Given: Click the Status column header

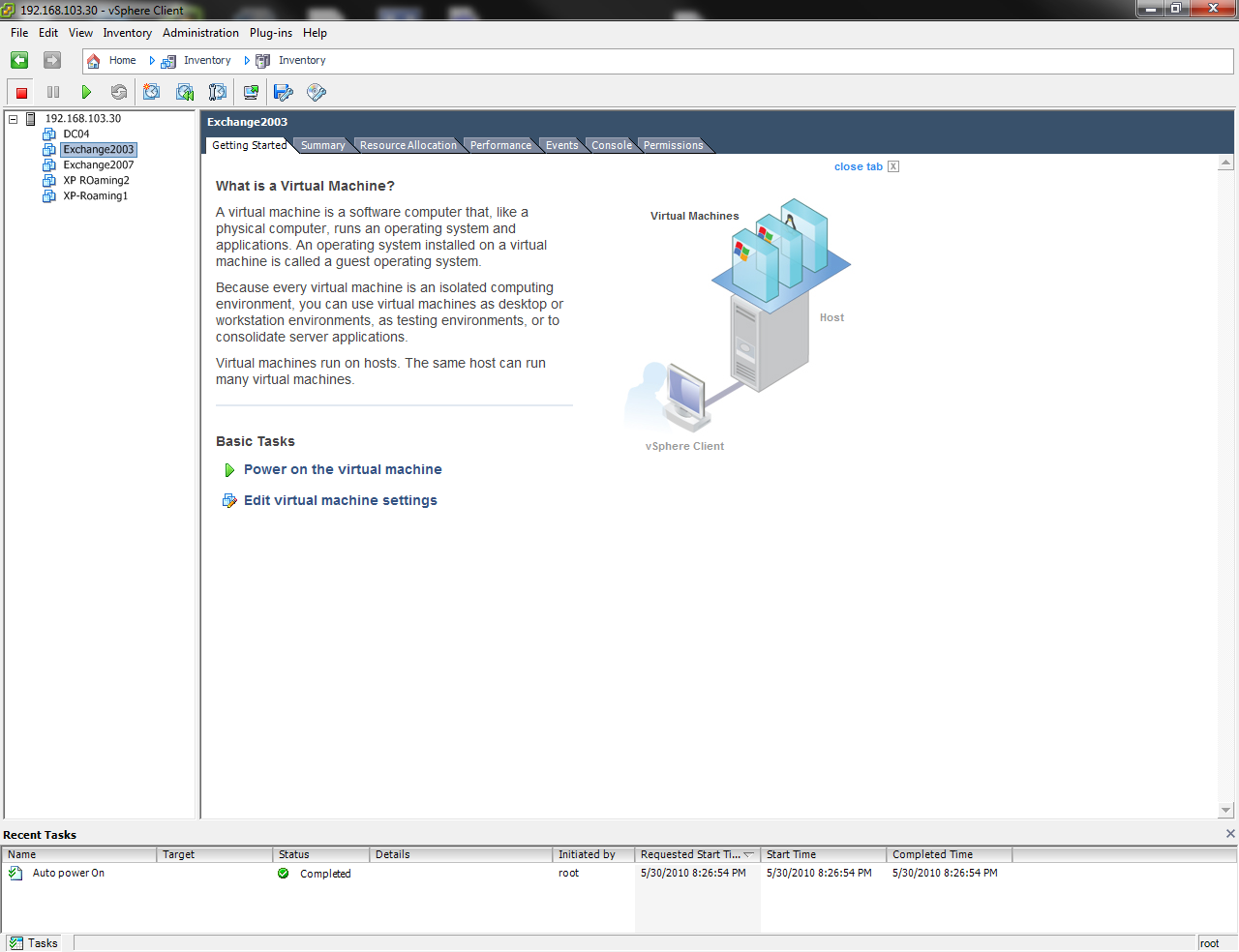Looking at the screenshot, I should tap(321, 854).
